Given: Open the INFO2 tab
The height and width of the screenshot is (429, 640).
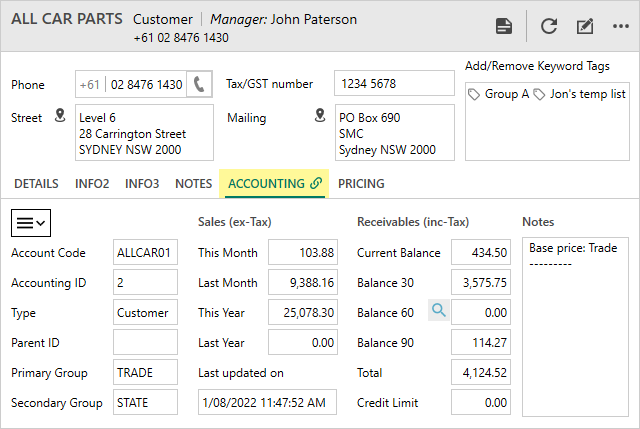Looking at the screenshot, I should 92,184.
